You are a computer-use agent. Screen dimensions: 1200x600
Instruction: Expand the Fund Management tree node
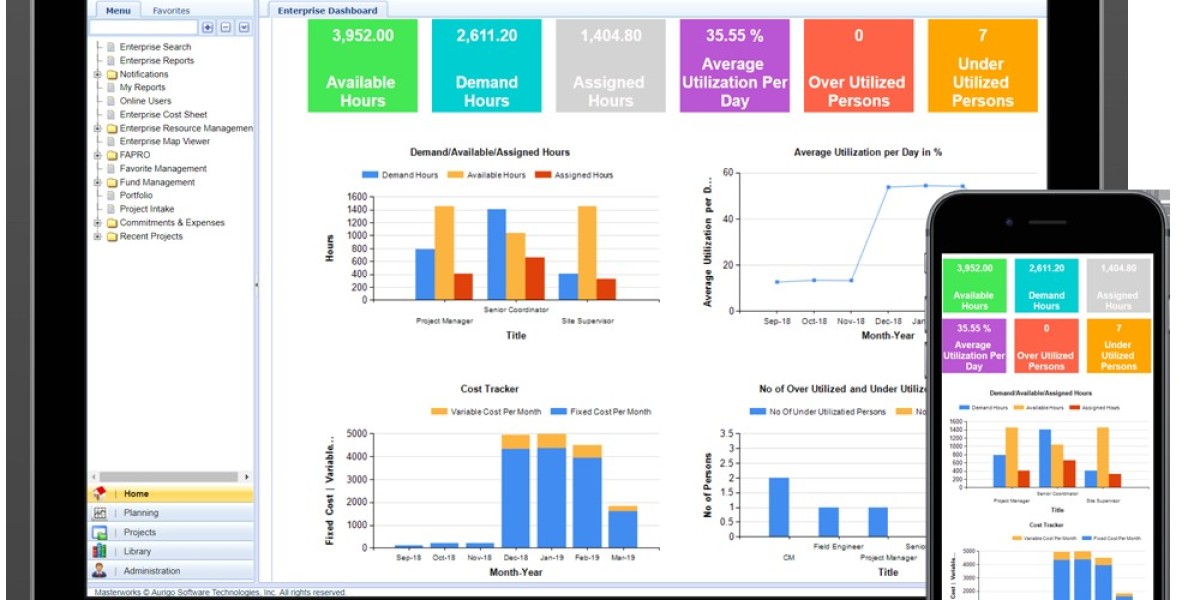[x=98, y=182]
